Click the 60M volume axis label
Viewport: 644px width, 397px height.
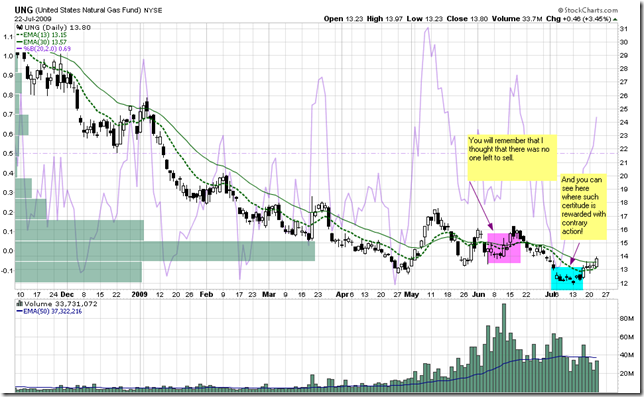(x=626, y=337)
